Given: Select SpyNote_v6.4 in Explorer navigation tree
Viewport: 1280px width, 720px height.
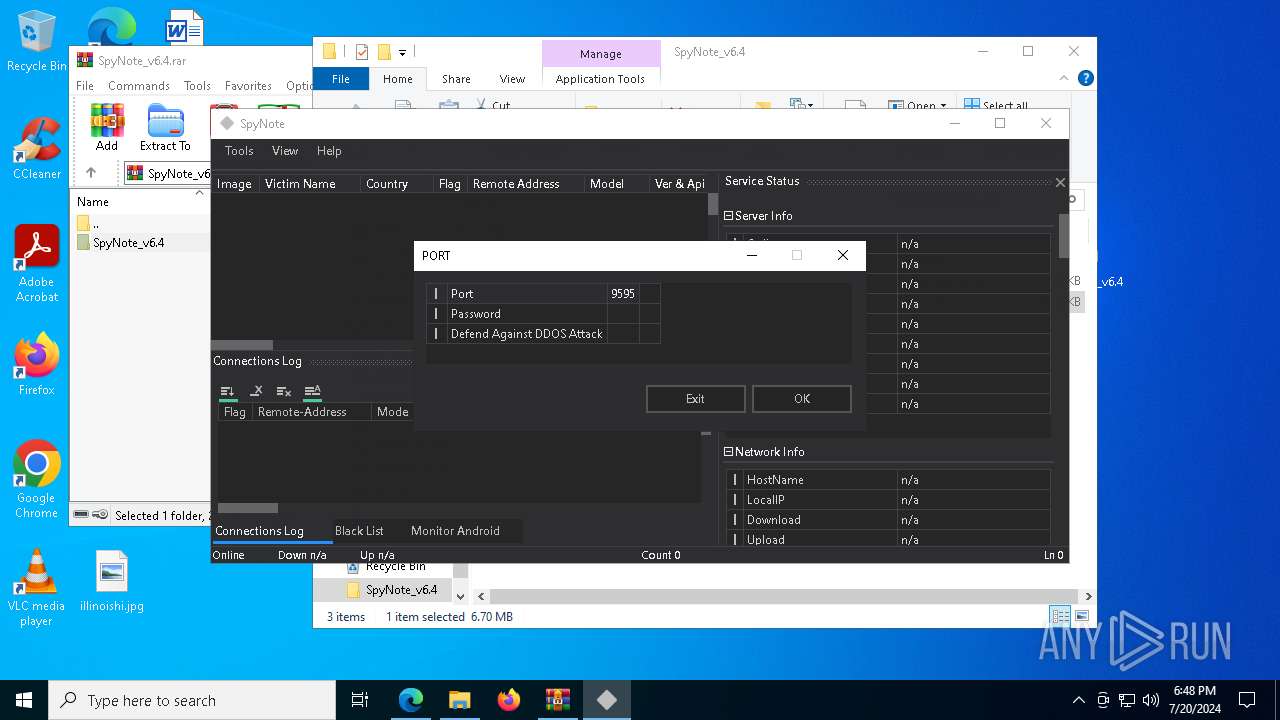Looking at the screenshot, I should click(x=401, y=590).
